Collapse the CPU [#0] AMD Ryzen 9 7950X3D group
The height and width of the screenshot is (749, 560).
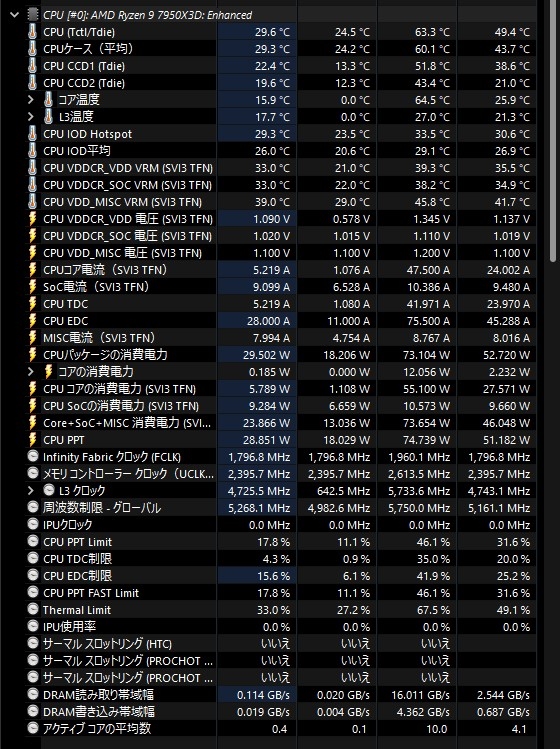point(14,15)
